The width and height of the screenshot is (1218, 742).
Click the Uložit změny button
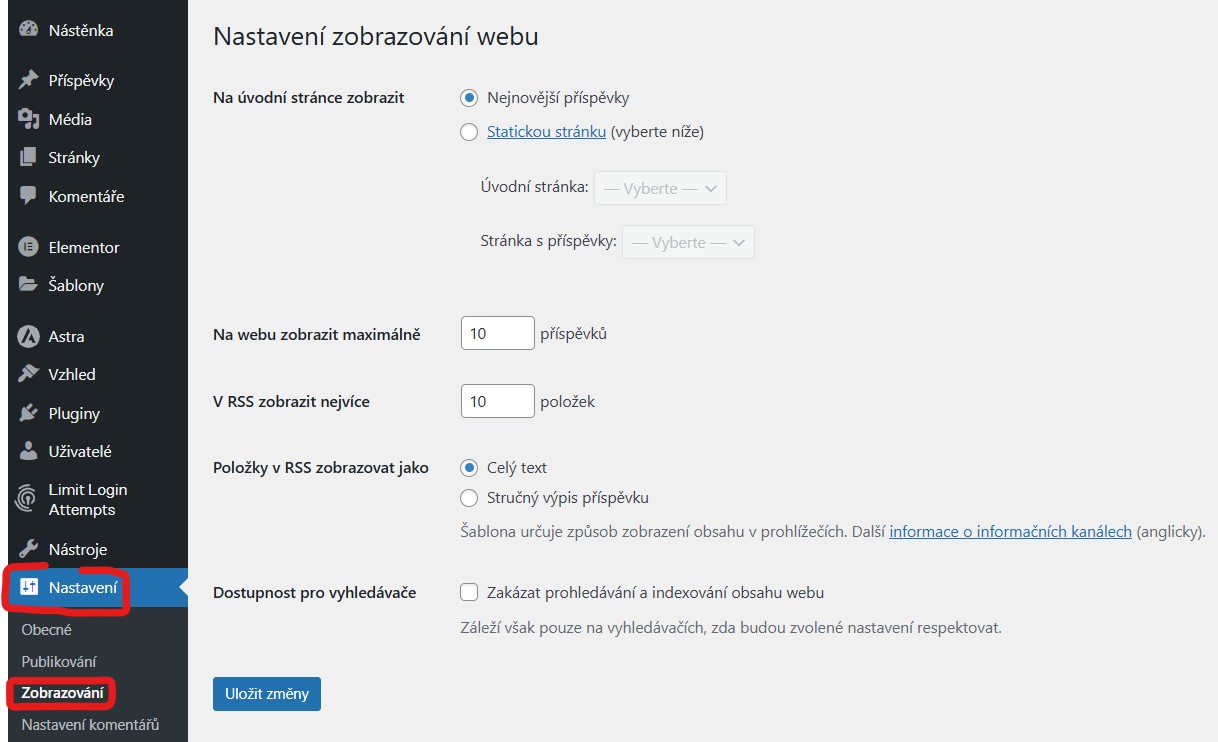[266, 693]
